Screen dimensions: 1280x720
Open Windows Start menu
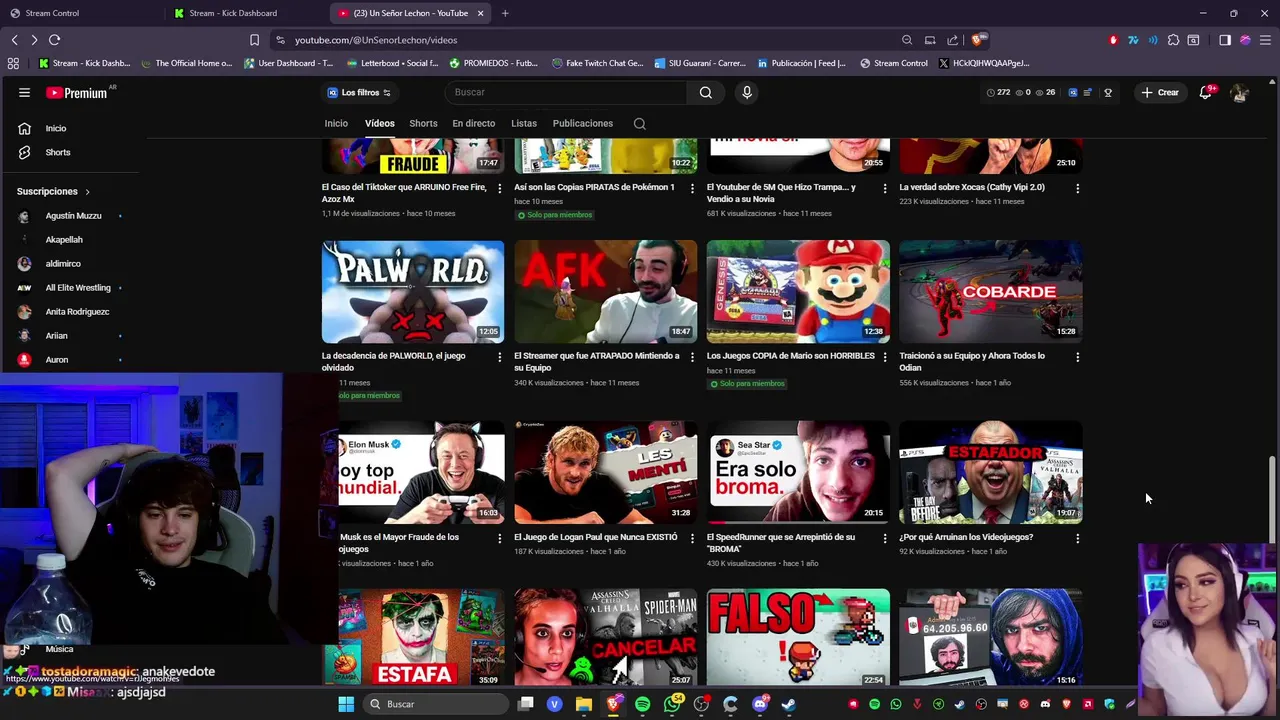coord(346,704)
